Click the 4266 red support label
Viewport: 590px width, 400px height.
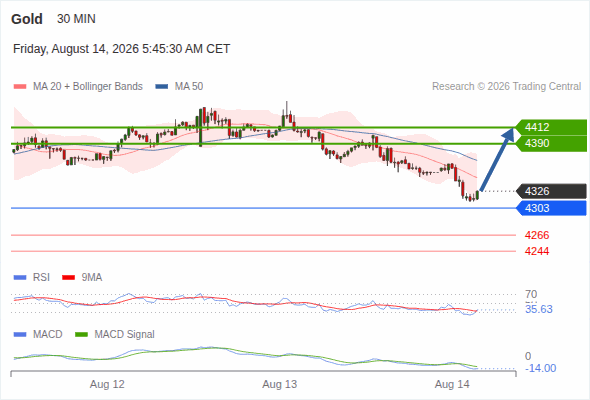point(537,236)
